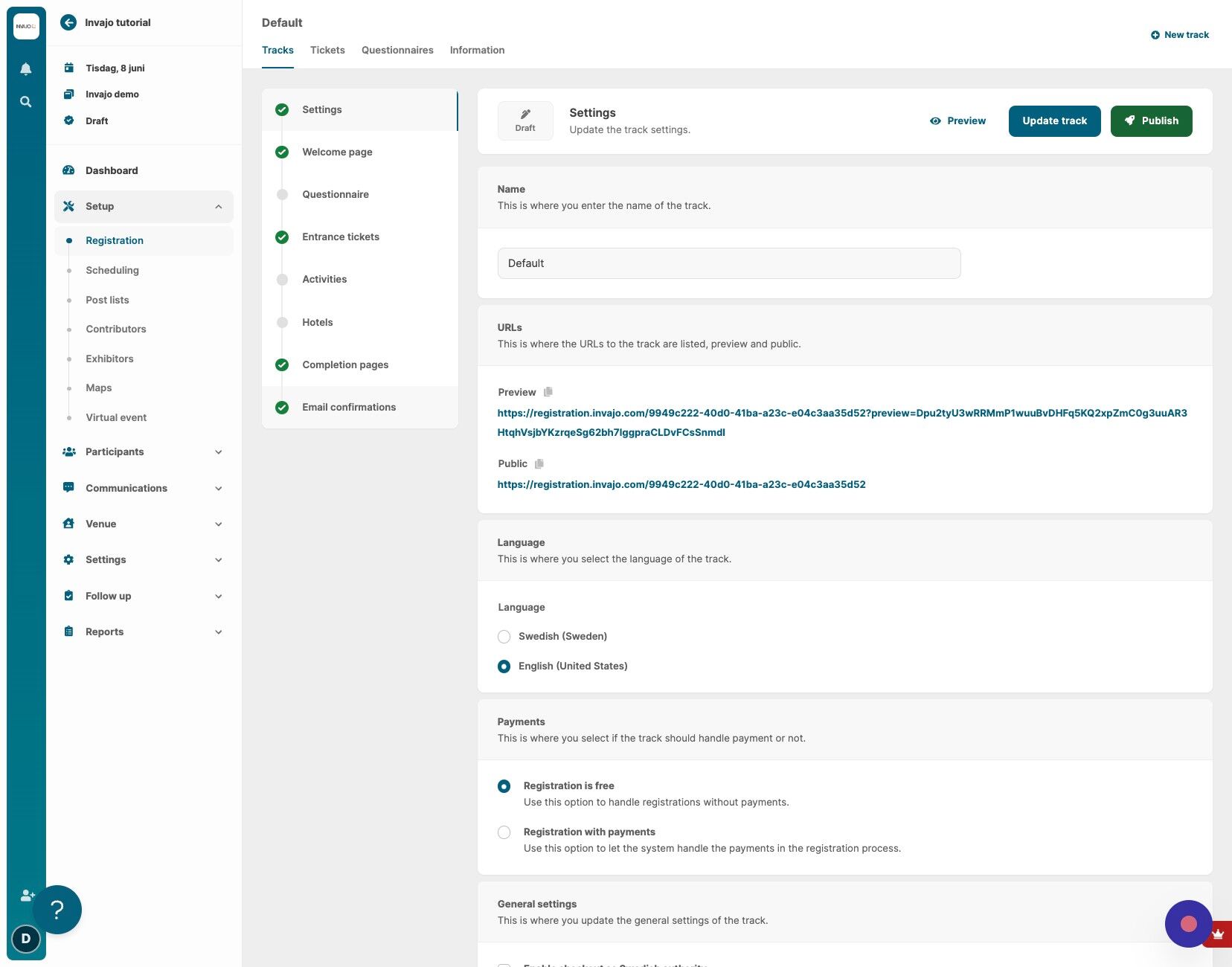
Task: Open the help question mark bubble
Action: point(57,910)
